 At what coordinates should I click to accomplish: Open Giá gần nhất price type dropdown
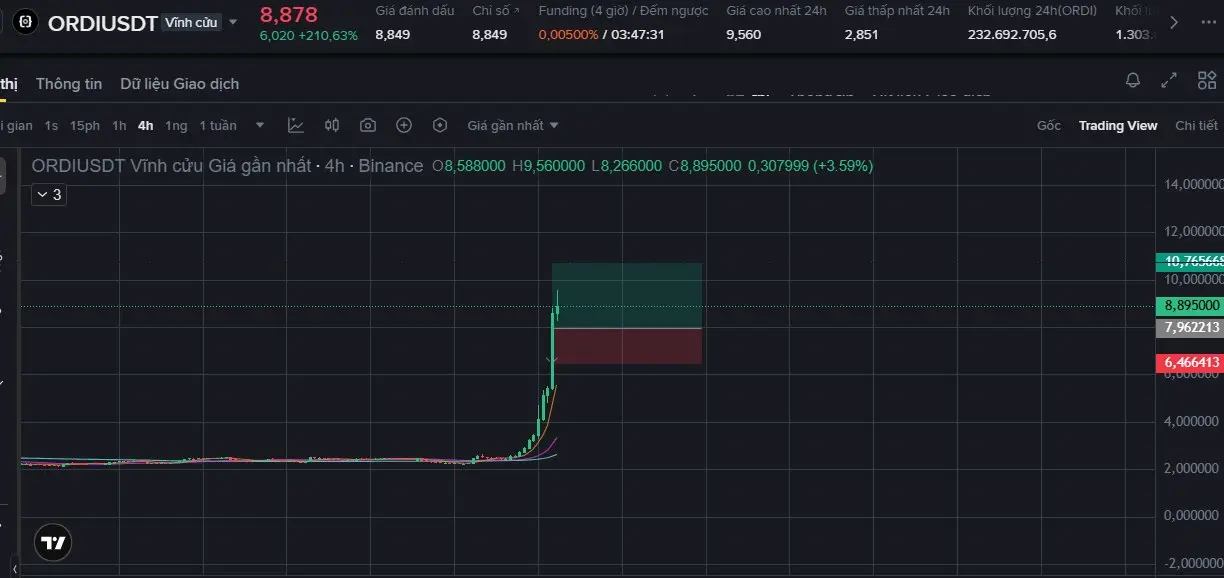[x=513, y=125]
